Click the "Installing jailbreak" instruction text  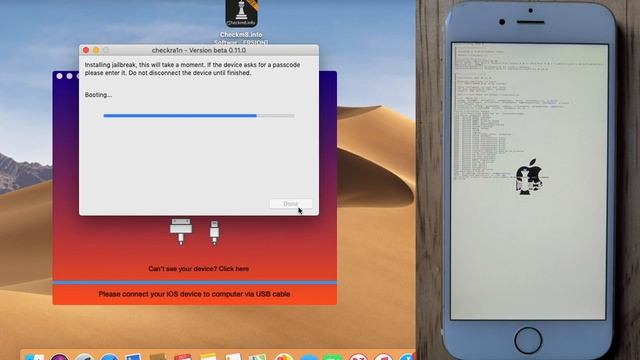[193, 69]
